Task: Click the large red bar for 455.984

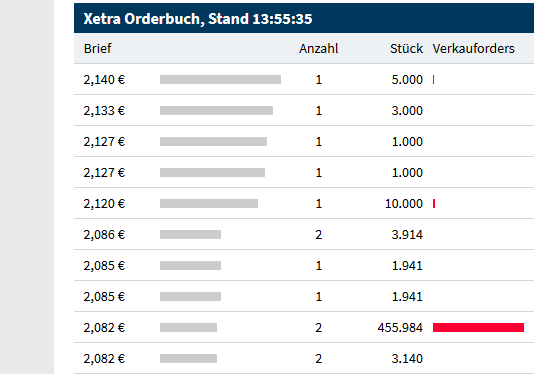Action: pyautogui.click(x=478, y=327)
